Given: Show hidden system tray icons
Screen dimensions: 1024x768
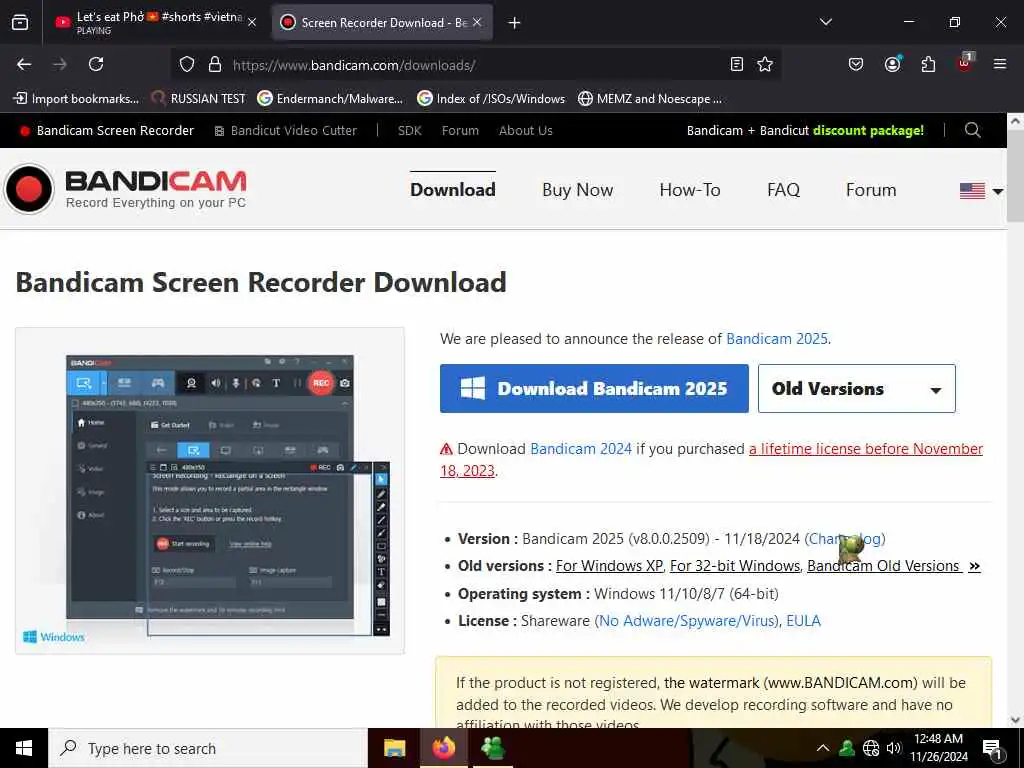Looking at the screenshot, I should (x=823, y=748).
